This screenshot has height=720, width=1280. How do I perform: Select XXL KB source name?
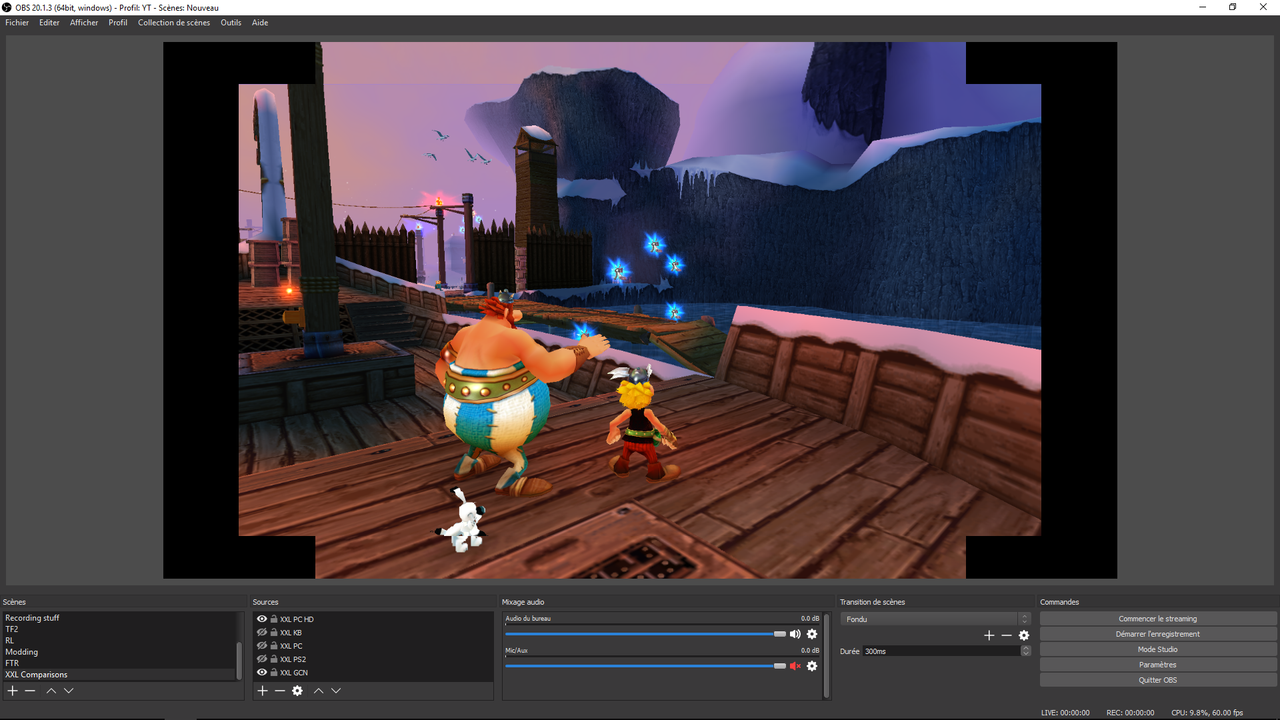click(291, 632)
